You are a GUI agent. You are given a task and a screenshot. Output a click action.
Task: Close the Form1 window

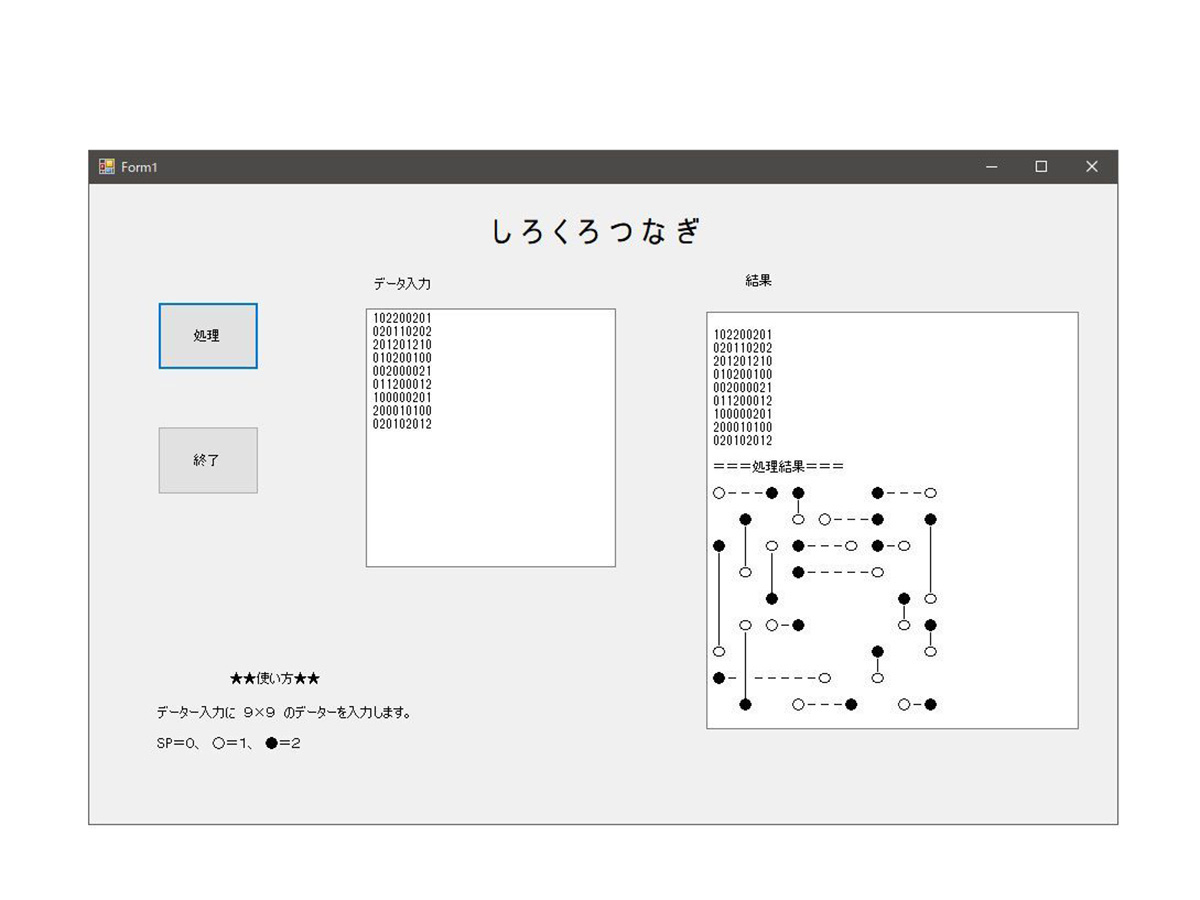point(1091,167)
